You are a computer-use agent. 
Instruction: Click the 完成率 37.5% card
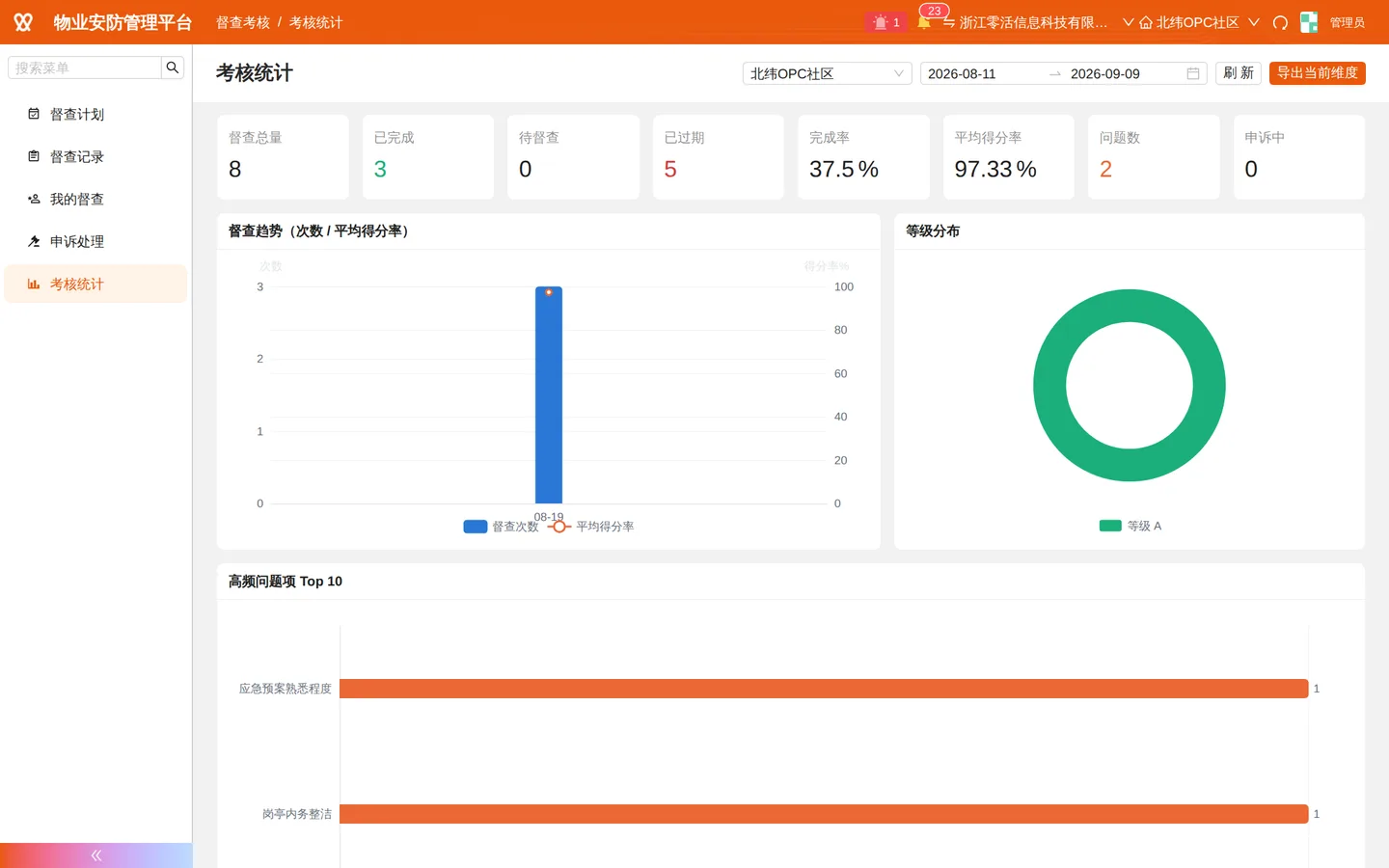(863, 157)
